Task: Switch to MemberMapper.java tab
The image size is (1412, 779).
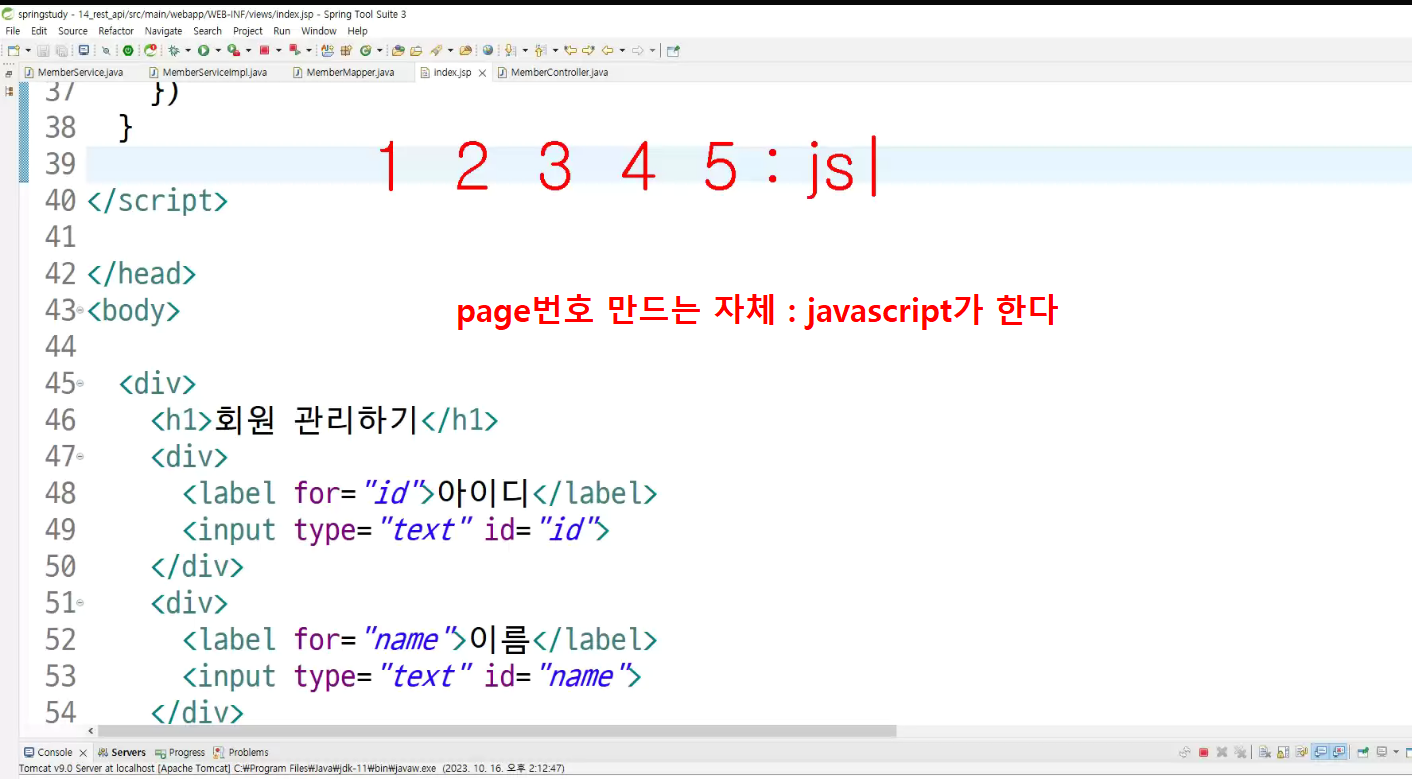Action: point(343,72)
